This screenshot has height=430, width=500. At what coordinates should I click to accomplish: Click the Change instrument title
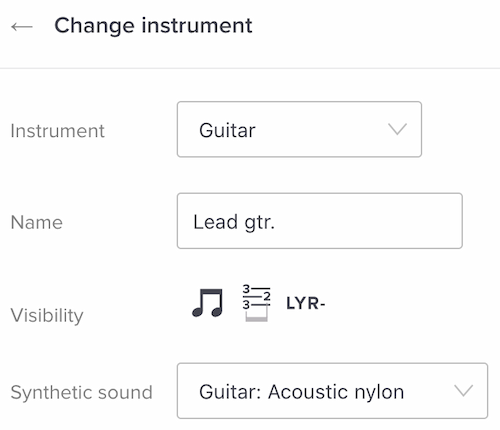(x=153, y=26)
